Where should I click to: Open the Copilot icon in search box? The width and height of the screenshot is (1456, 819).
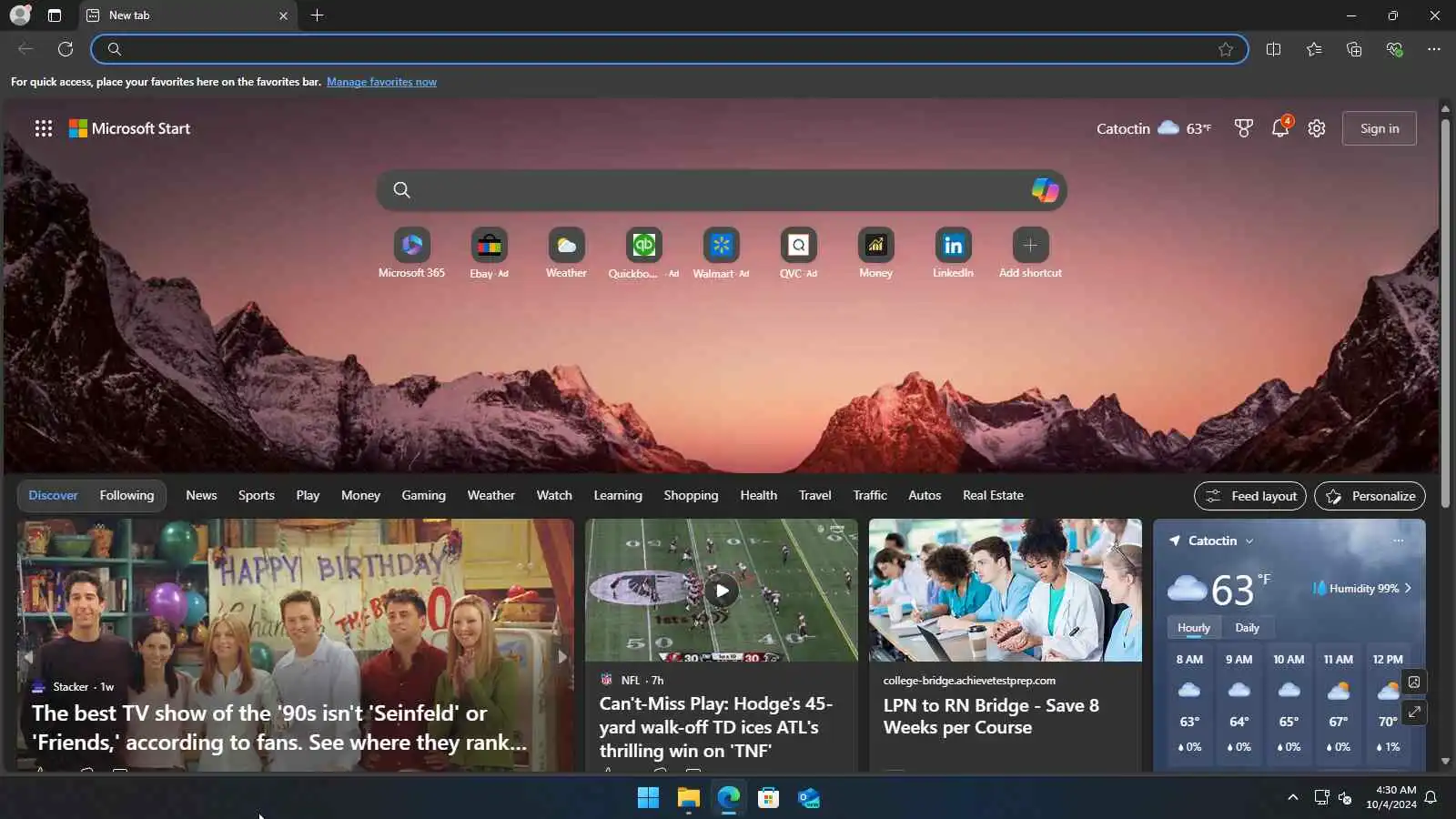(1045, 189)
